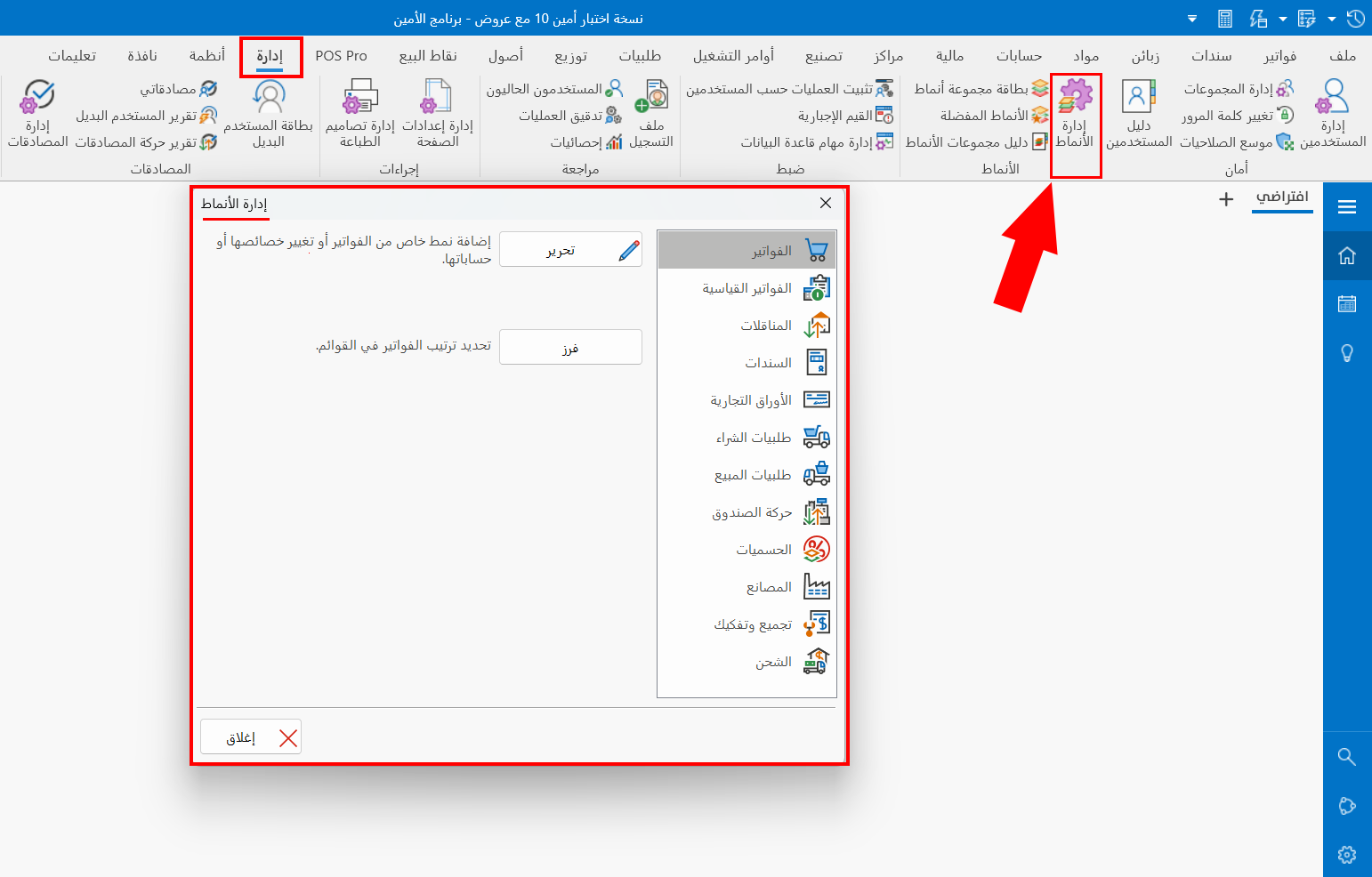Click تغيير كلمة المرور

tap(1238, 116)
